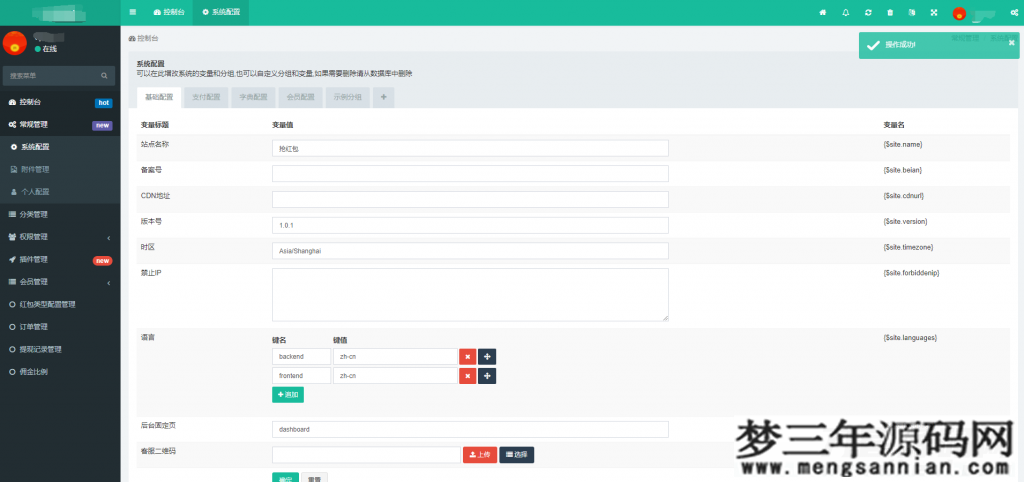
Task: Click the 备案号 input field
Action: click(470, 174)
